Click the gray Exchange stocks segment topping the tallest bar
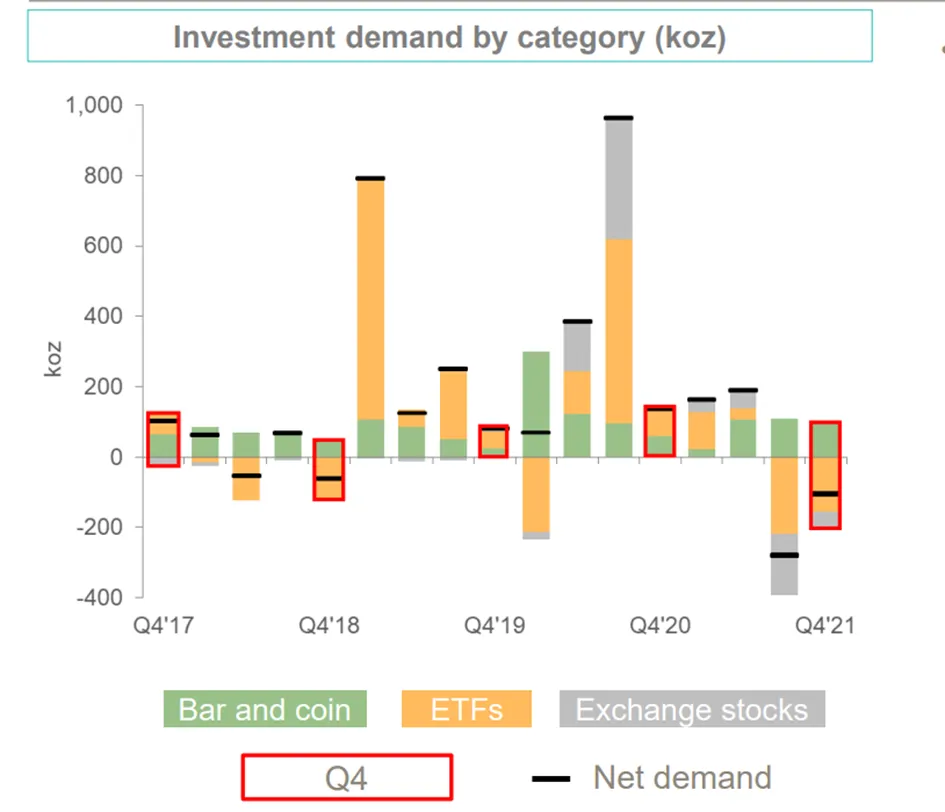The image size is (945, 812). coord(619,179)
